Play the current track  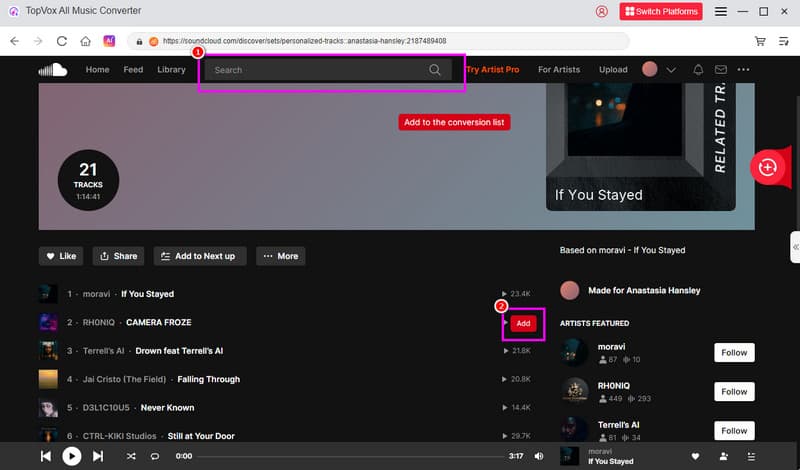pos(71,456)
